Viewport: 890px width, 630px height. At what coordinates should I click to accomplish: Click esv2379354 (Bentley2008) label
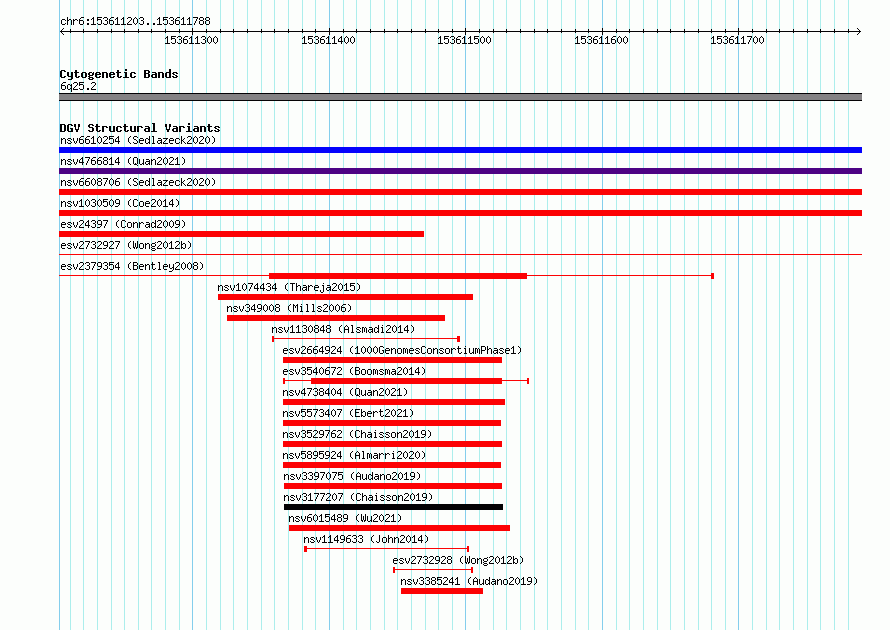(x=132, y=266)
